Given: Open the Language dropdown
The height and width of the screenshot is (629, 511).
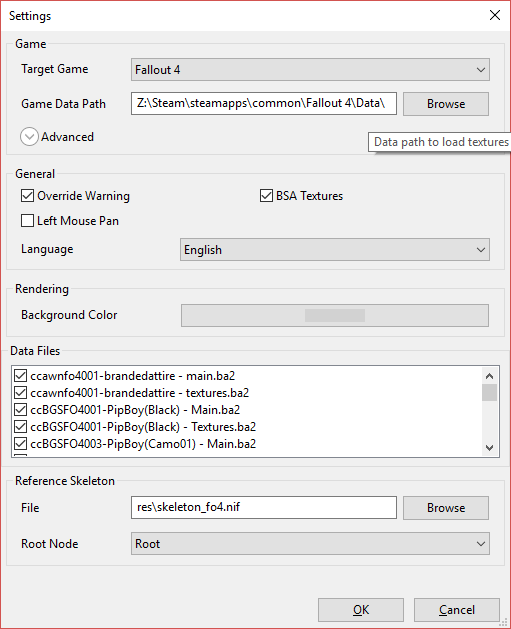Looking at the screenshot, I should point(335,250).
